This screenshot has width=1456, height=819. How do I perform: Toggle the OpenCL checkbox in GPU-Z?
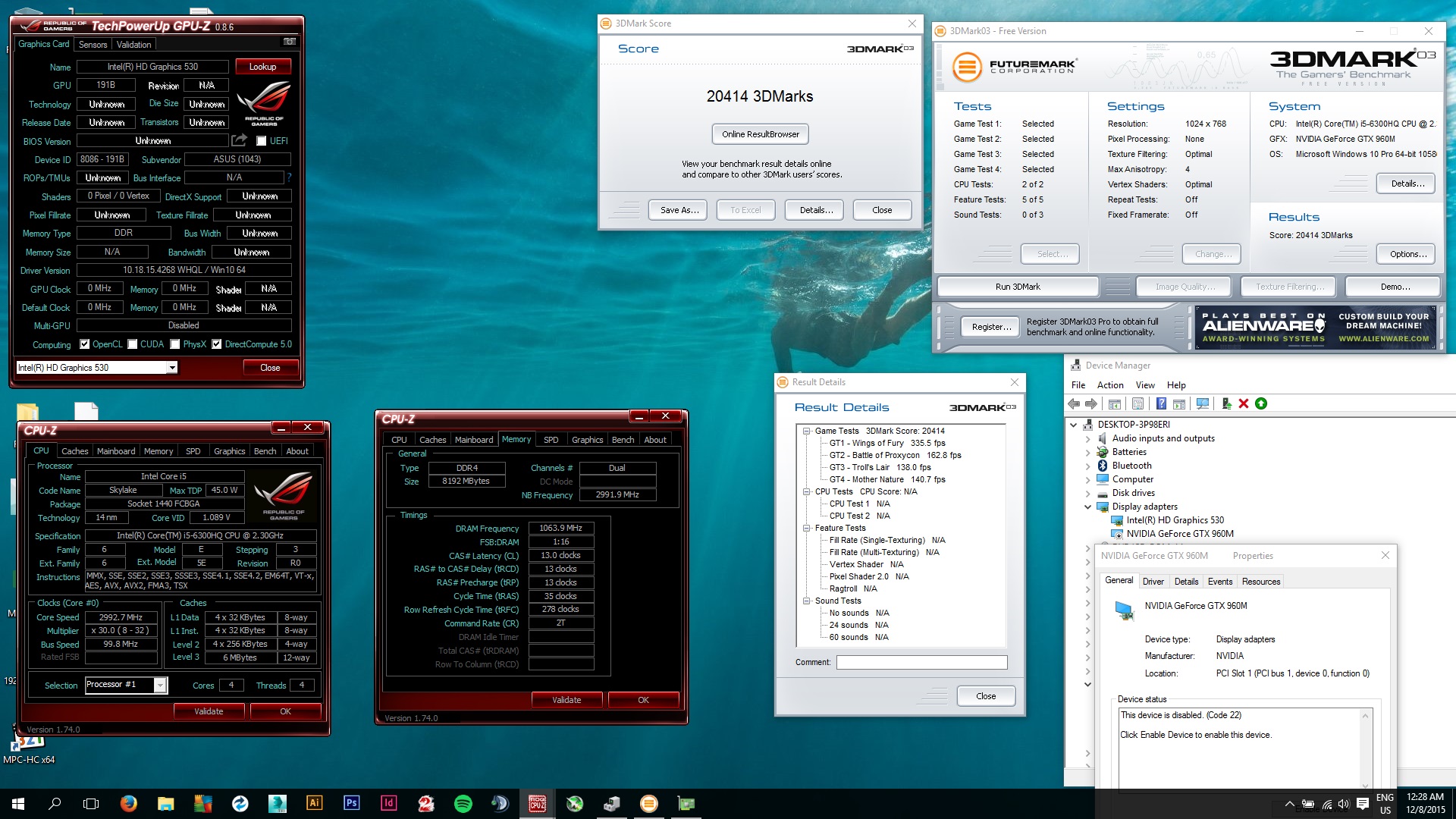(x=84, y=344)
